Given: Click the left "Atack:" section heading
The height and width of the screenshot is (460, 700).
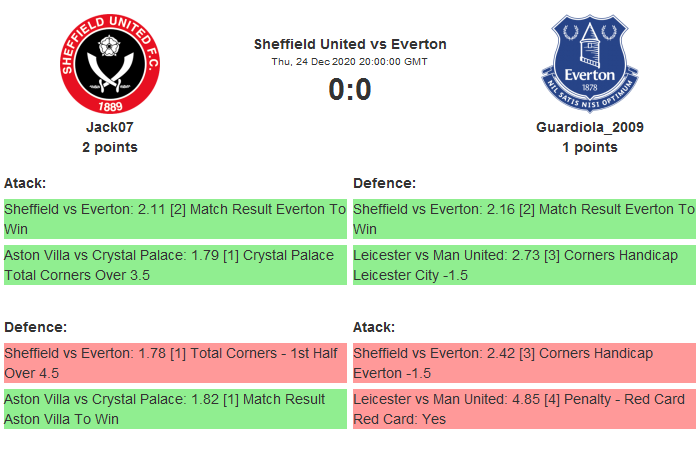Looking at the screenshot, I should coord(25,183).
